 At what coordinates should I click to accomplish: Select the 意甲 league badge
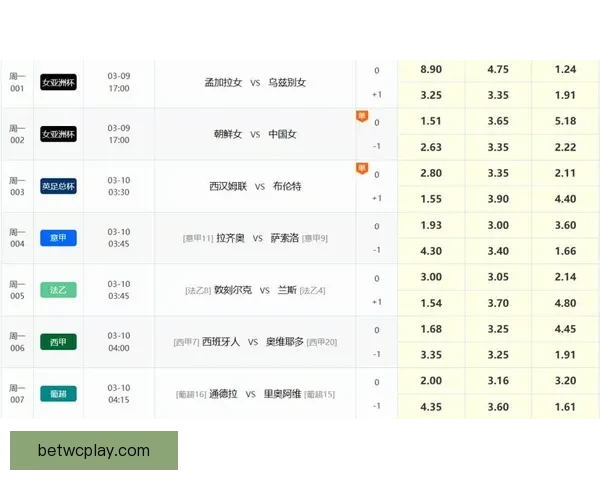click(59, 238)
